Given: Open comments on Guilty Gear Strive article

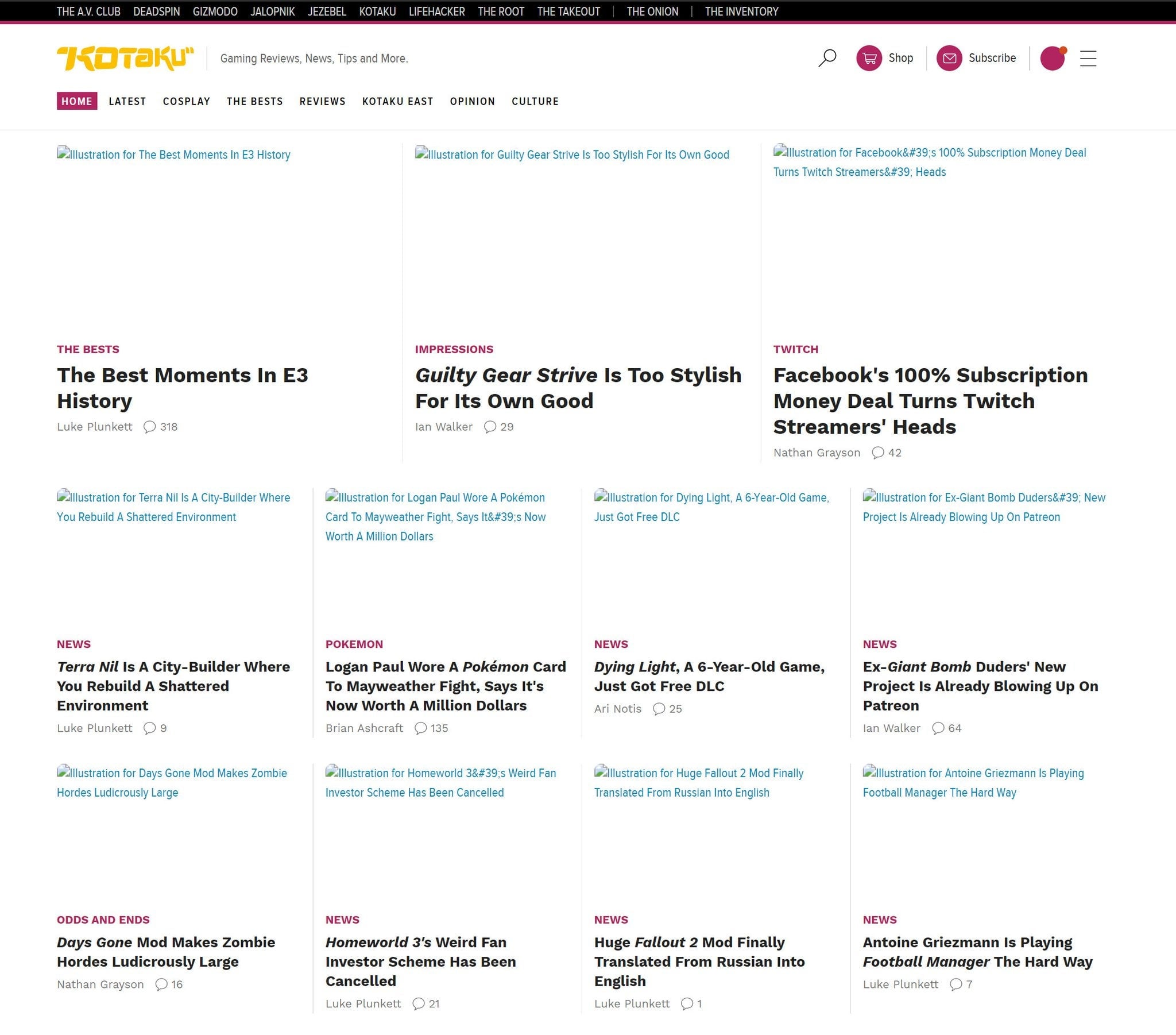Looking at the screenshot, I should click(x=490, y=427).
